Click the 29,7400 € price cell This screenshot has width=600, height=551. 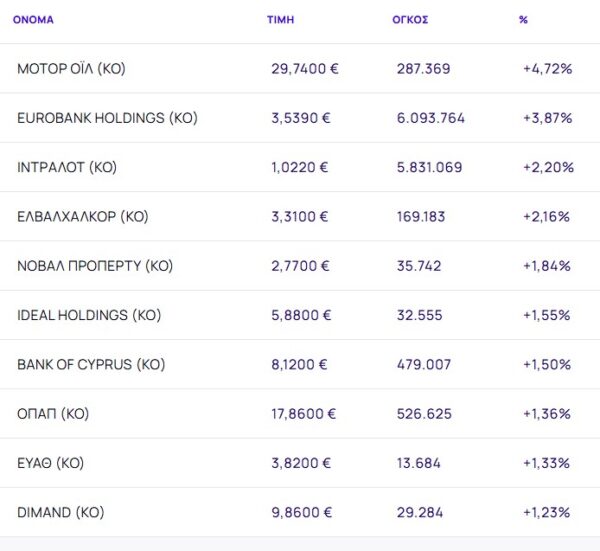(305, 69)
